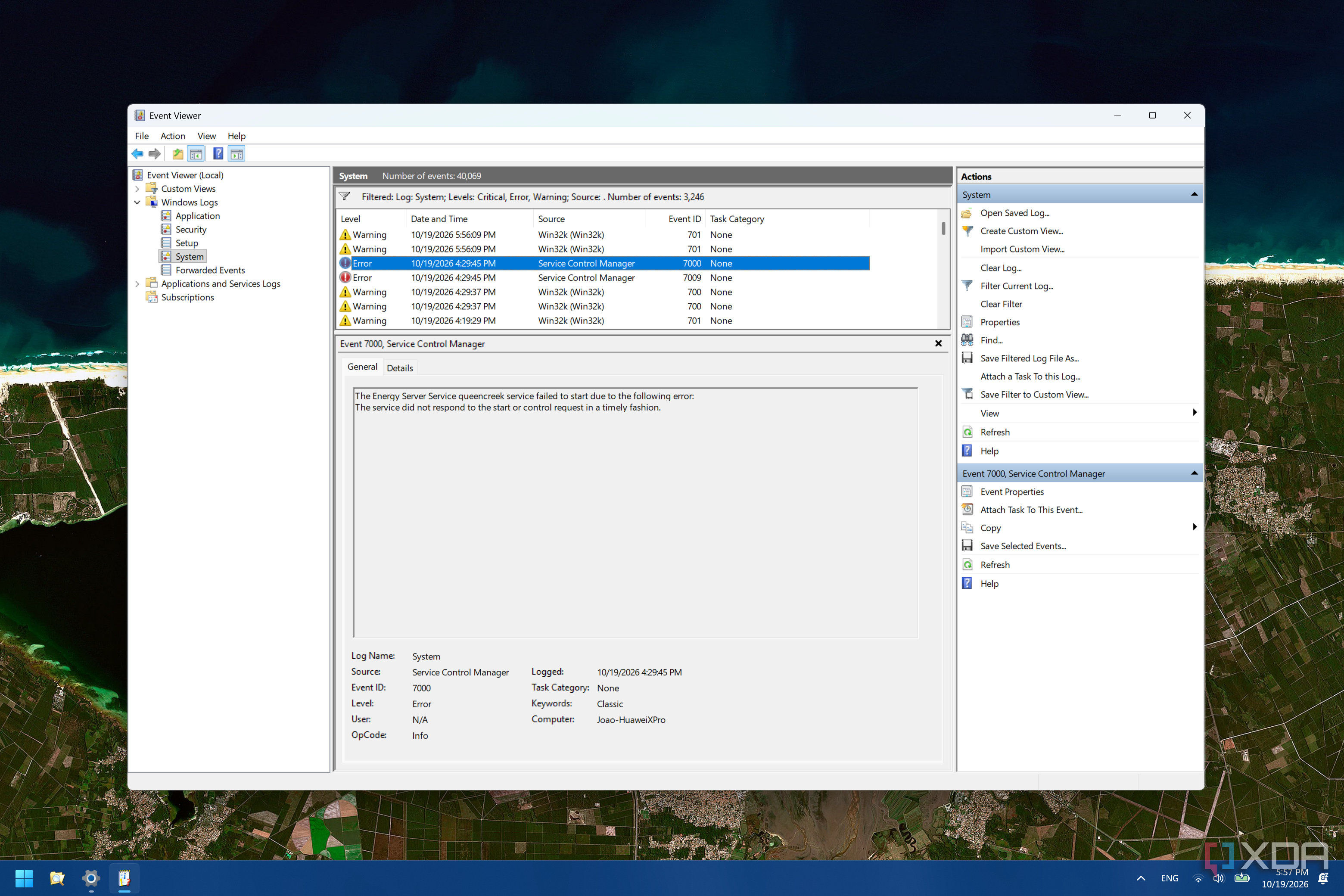Click the Find binoculars icon

(967, 340)
